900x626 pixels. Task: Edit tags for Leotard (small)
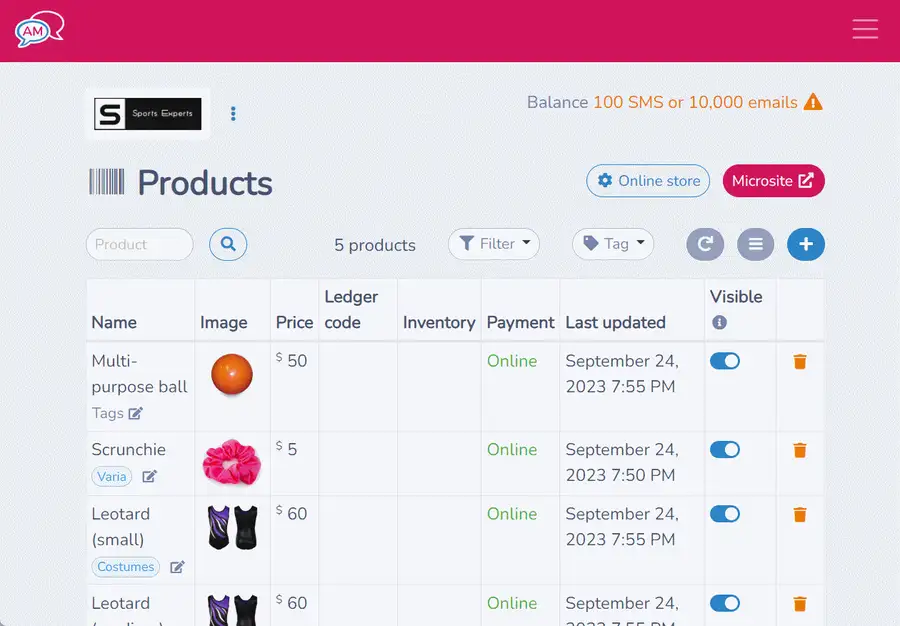click(177, 567)
